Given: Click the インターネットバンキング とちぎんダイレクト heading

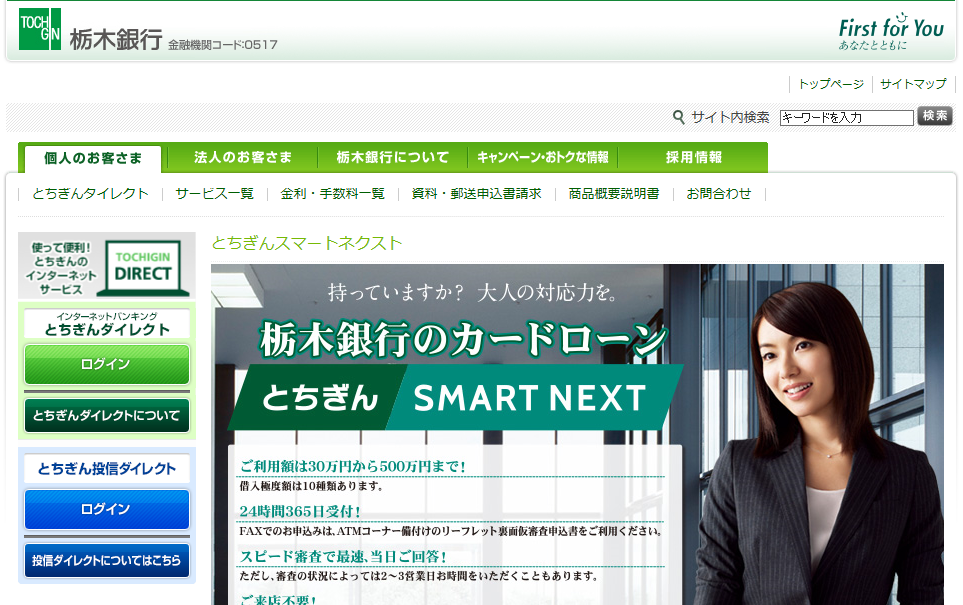Looking at the screenshot, I should 107,324.
